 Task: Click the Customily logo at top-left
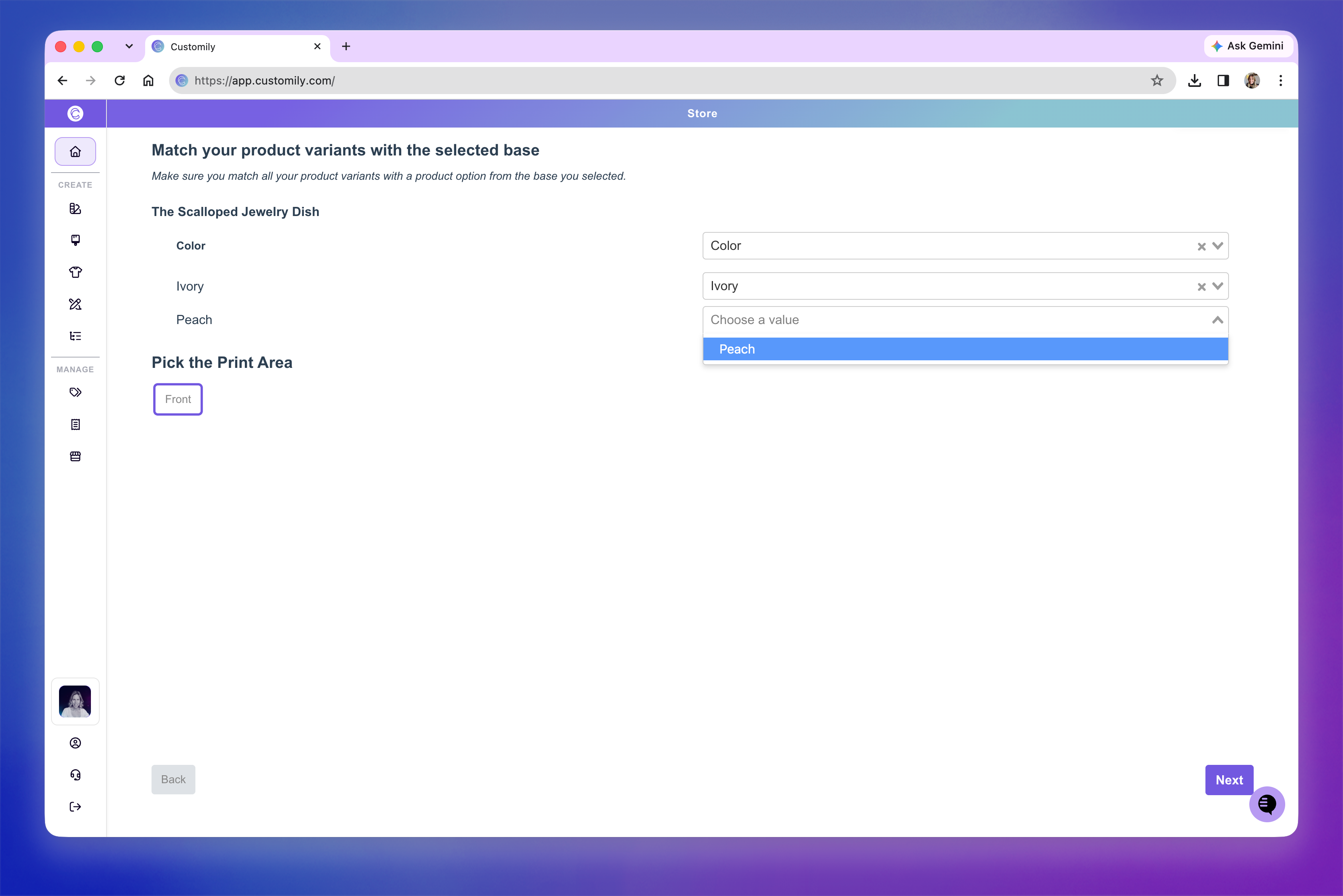75,113
